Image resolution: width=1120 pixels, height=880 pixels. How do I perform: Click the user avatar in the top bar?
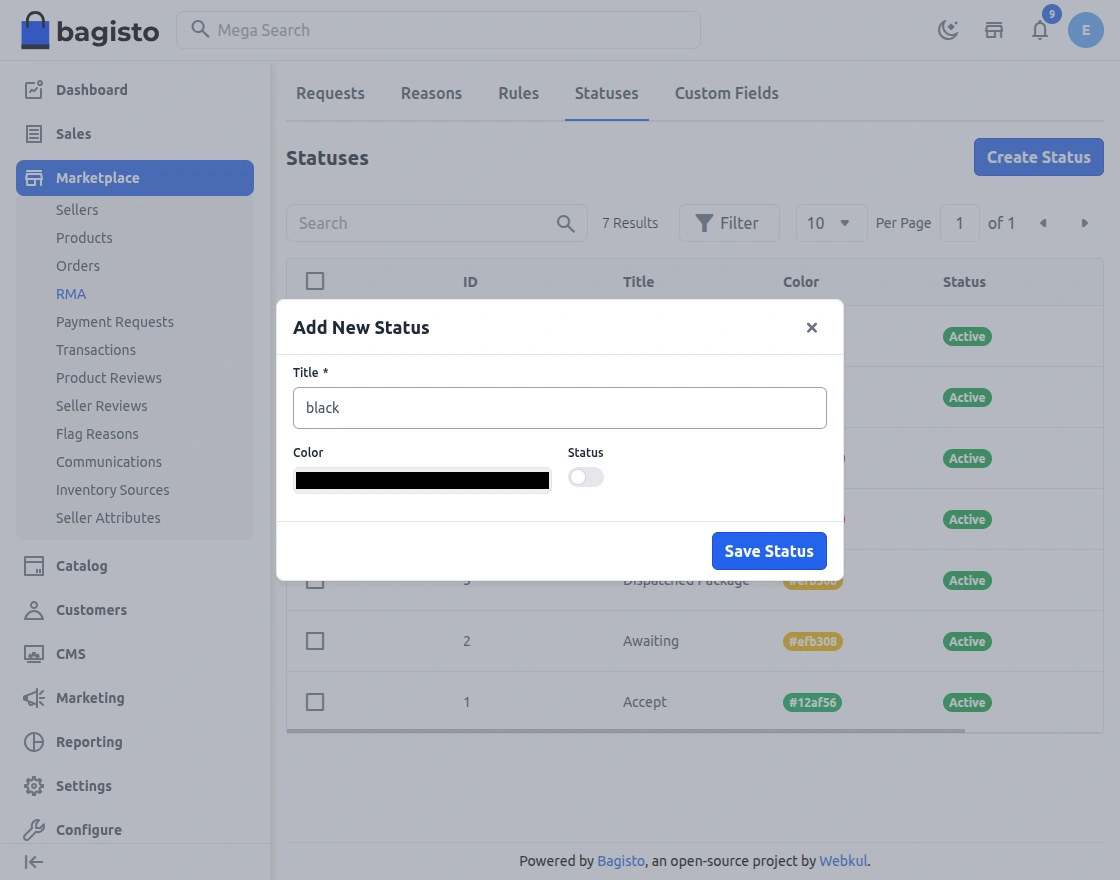[1086, 30]
